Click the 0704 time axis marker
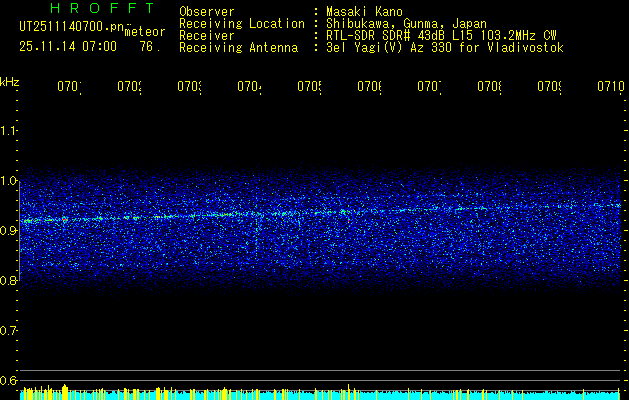The width and height of the screenshot is (629, 400). tap(250, 86)
